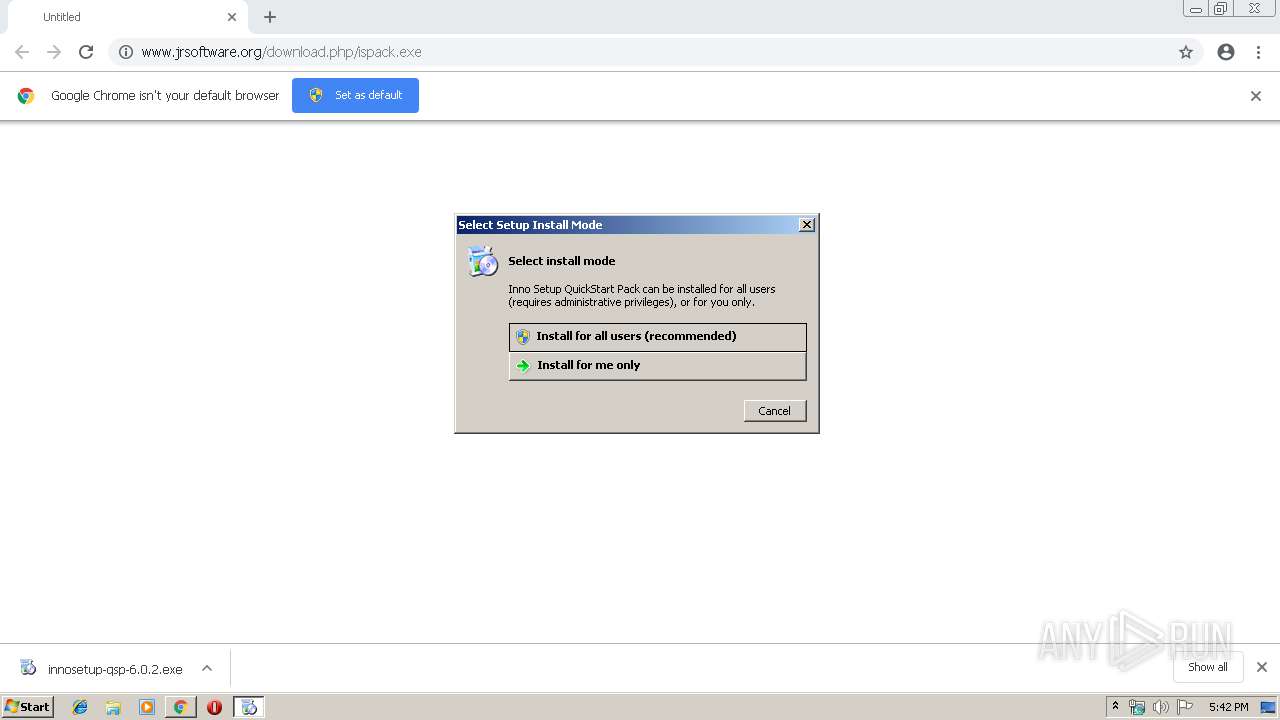Click the taskbar clock showing 5:42 PM
Image resolution: width=1280 pixels, height=720 pixels.
pyautogui.click(x=1228, y=707)
